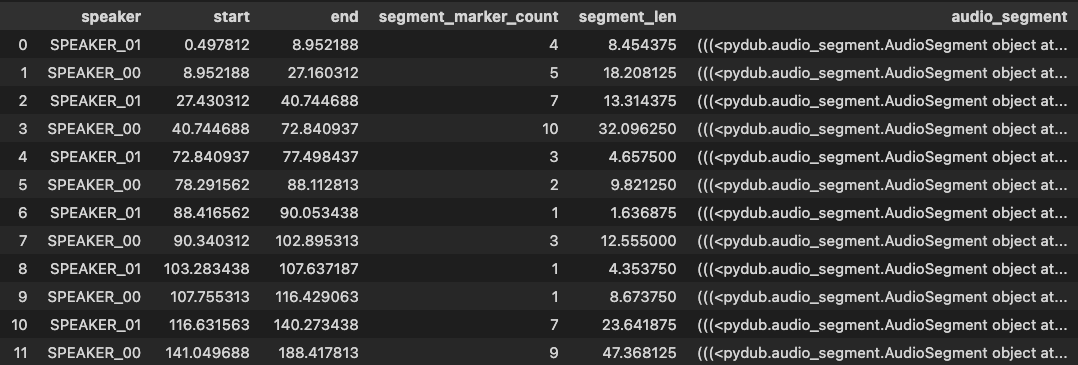Image resolution: width=1078 pixels, height=365 pixels.
Task: Click segment_len value 8.454375
Action: point(643,45)
